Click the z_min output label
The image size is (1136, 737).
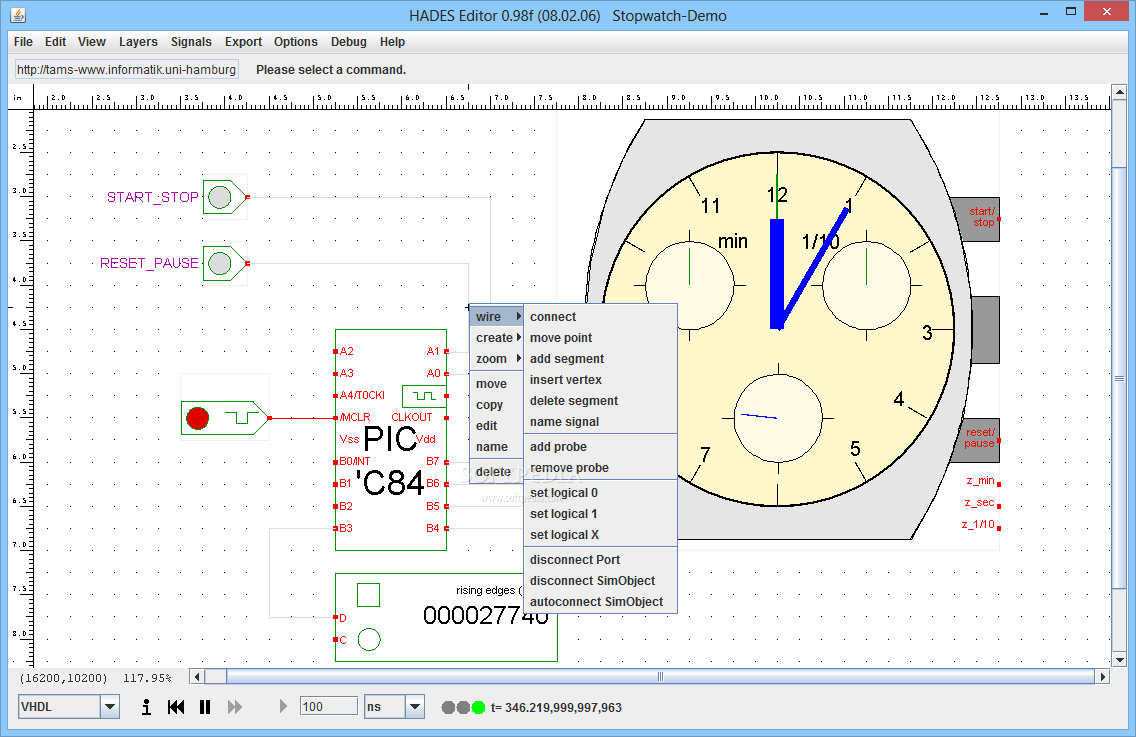click(x=980, y=480)
